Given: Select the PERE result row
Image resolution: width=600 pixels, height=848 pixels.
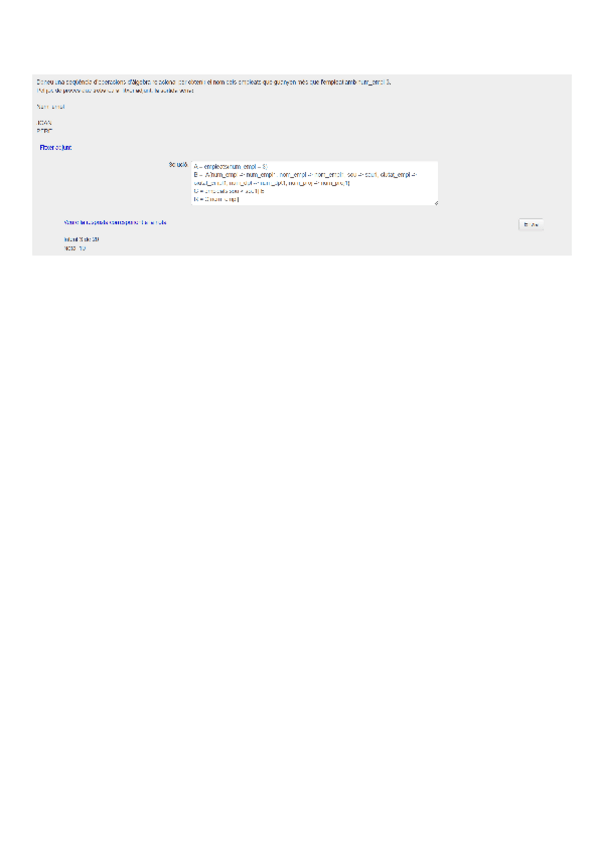Looking at the screenshot, I should coord(44,130).
